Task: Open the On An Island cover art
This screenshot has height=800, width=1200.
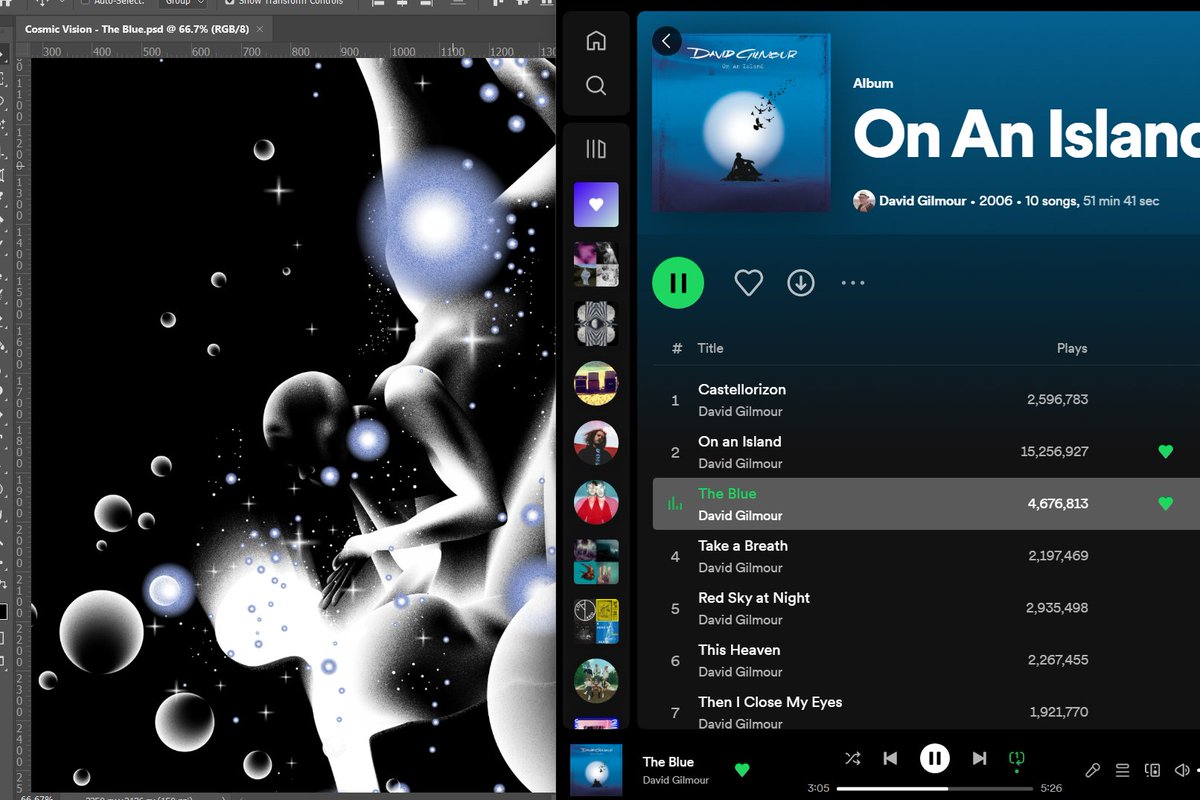Action: 741,123
